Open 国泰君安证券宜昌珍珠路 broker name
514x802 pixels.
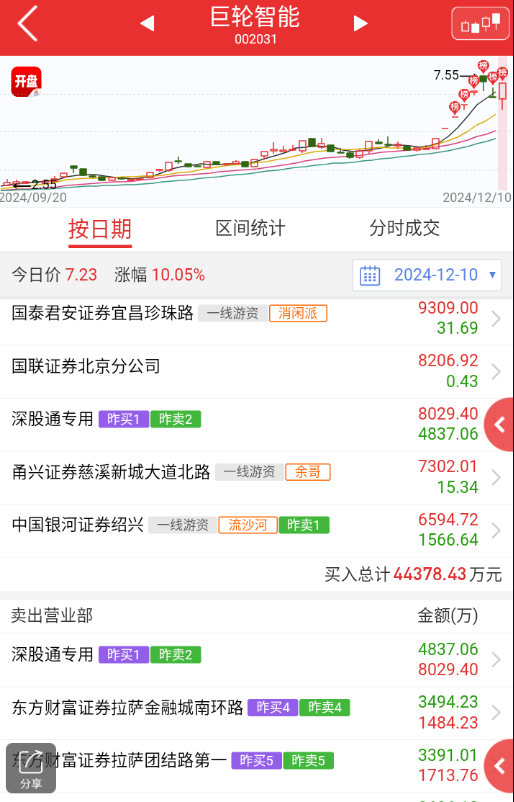(102, 313)
